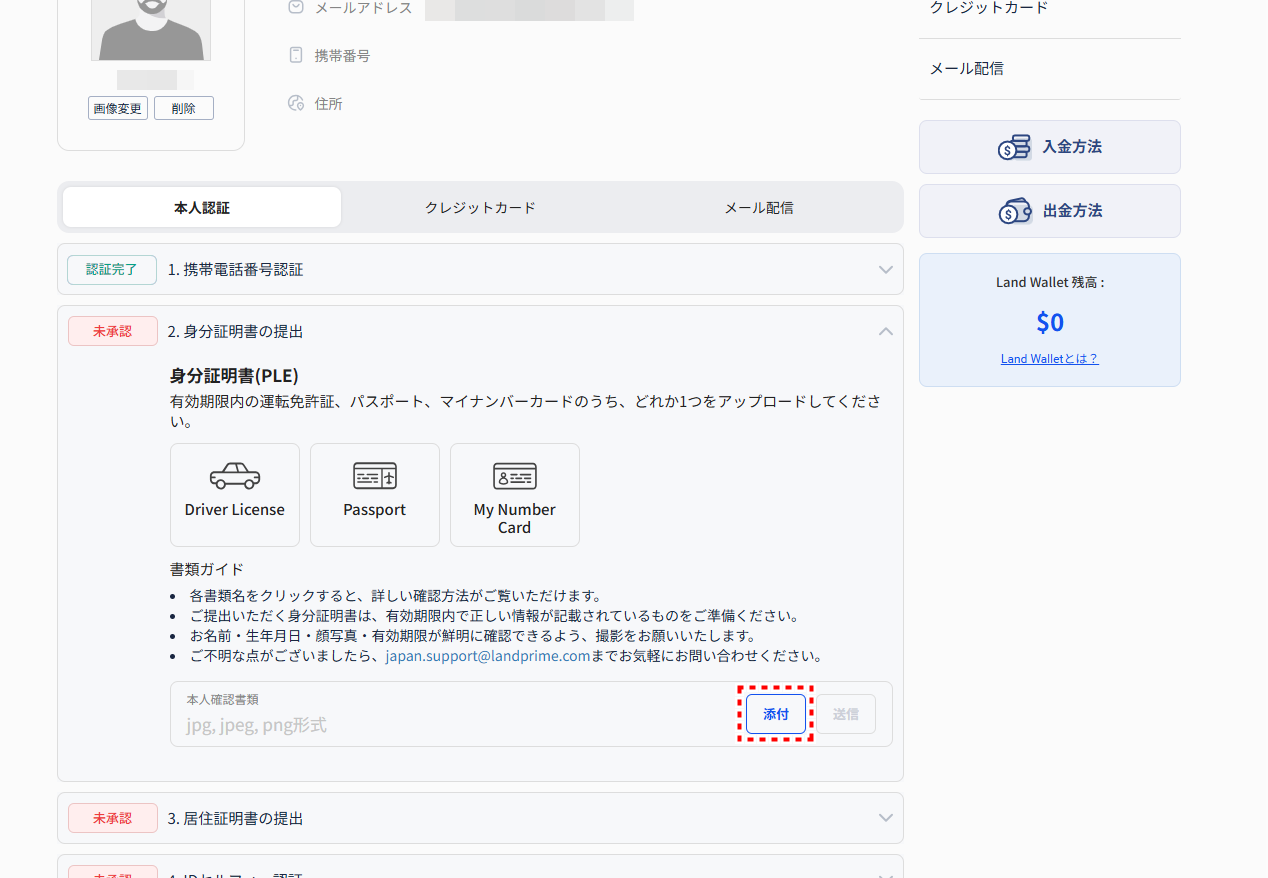The image size is (1268, 878).
Task: Switch to the 本人認証 tab
Action: click(x=202, y=208)
